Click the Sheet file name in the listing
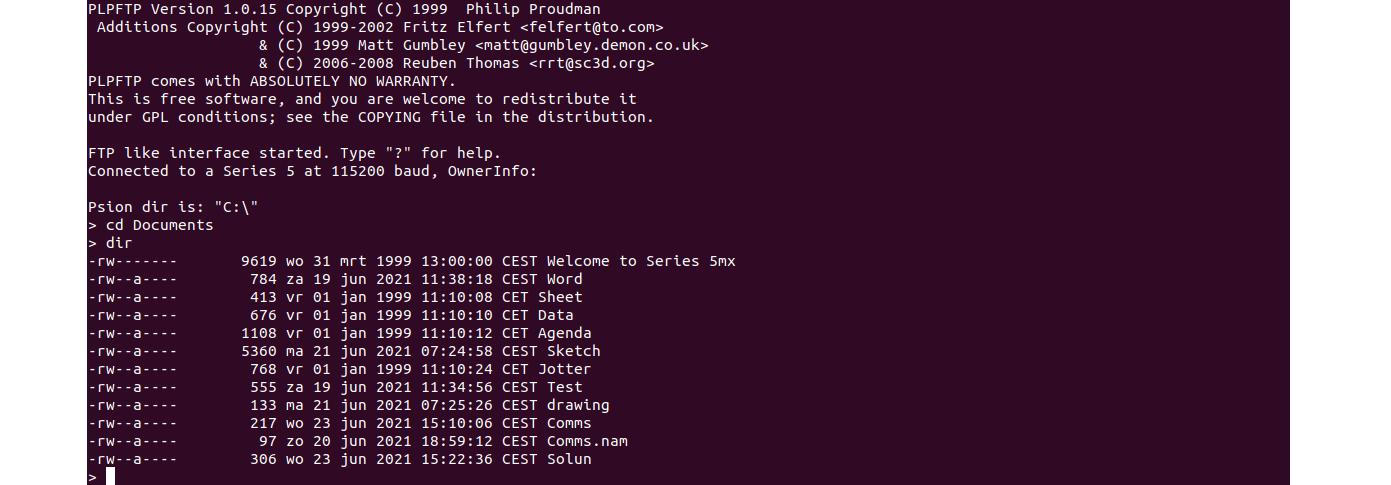The image size is (1391, 485). 560,297
